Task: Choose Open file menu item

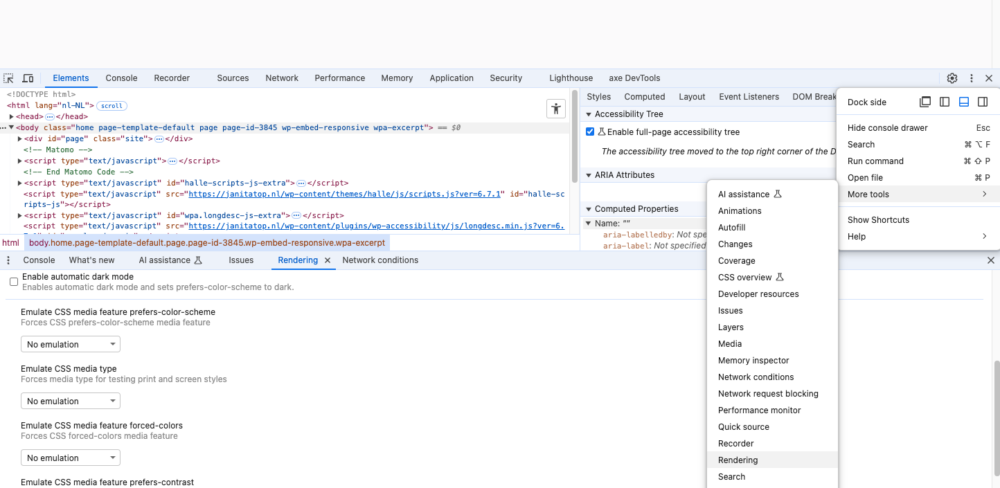Action: (x=918, y=177)
